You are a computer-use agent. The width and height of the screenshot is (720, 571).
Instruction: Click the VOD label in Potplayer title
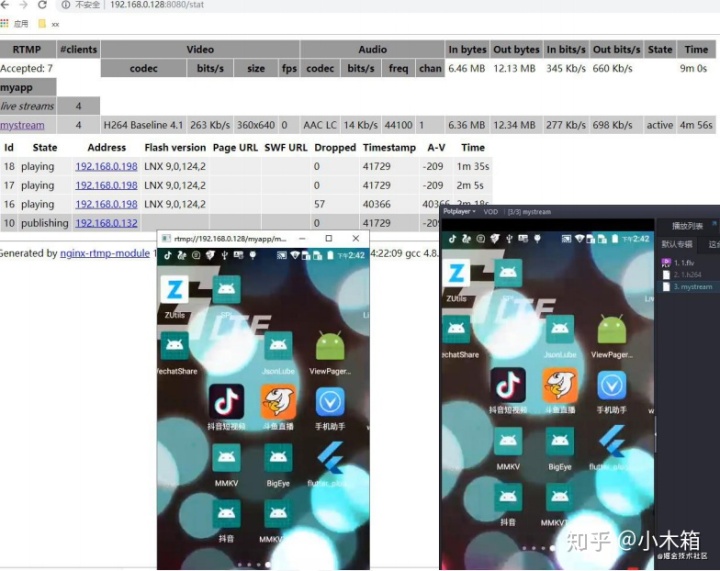[x=491, y=212]
